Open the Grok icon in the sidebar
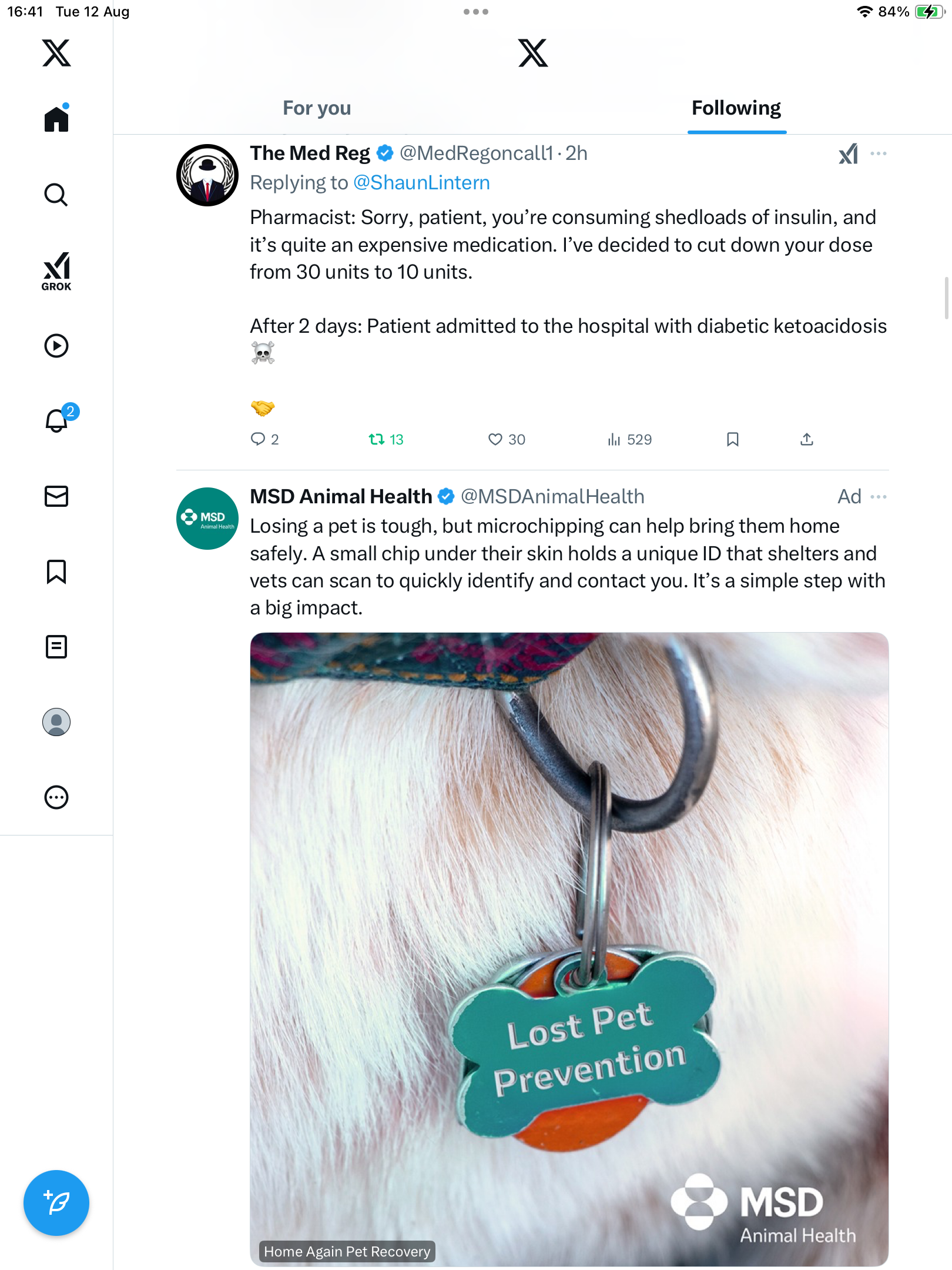The width and height of the screenshot is (952, 1270). tap(56, 271)
